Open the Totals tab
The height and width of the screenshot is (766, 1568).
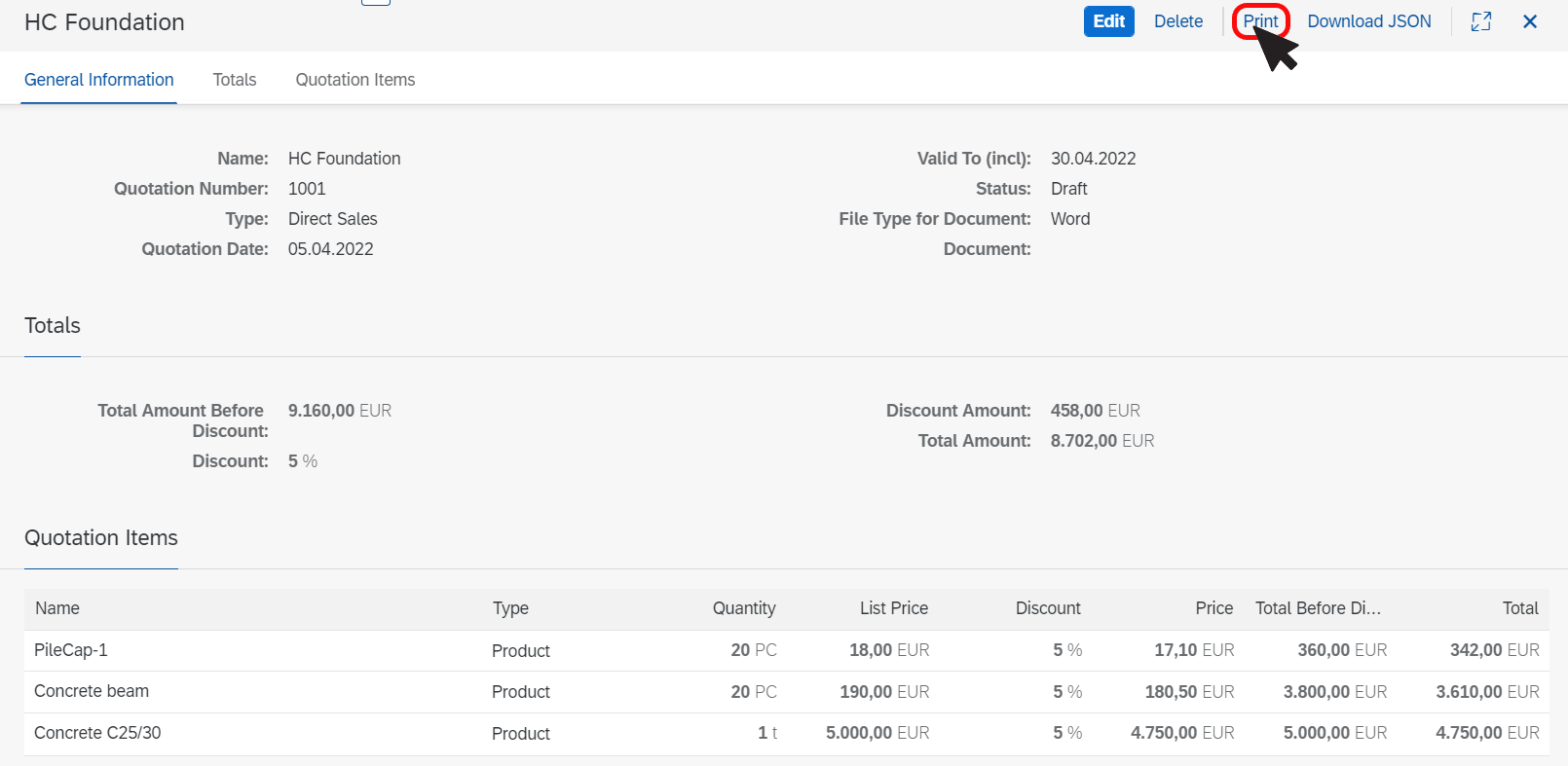coord(235,80)
